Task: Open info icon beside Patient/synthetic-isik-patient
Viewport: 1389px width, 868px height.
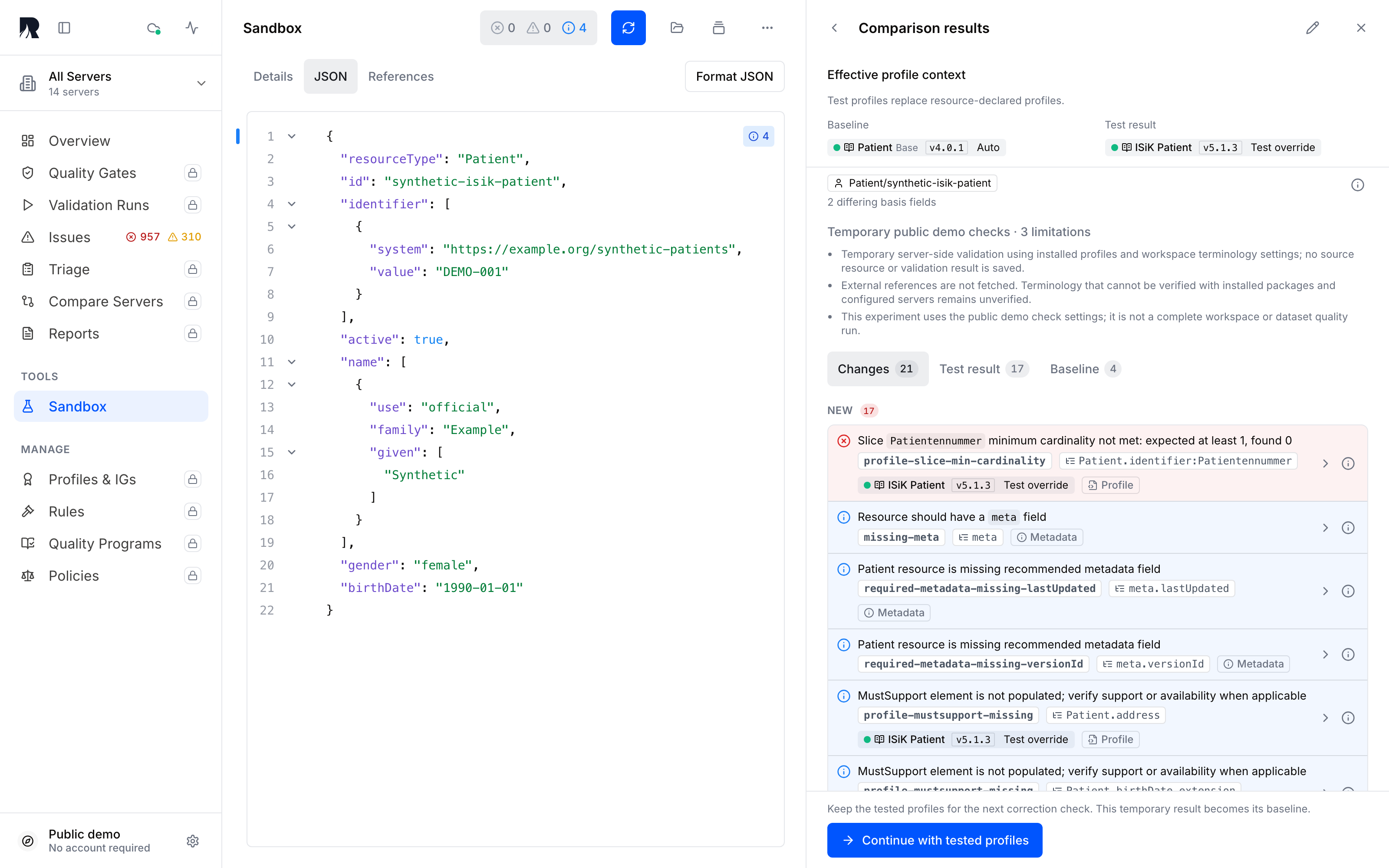Action: click(1357, 185)
